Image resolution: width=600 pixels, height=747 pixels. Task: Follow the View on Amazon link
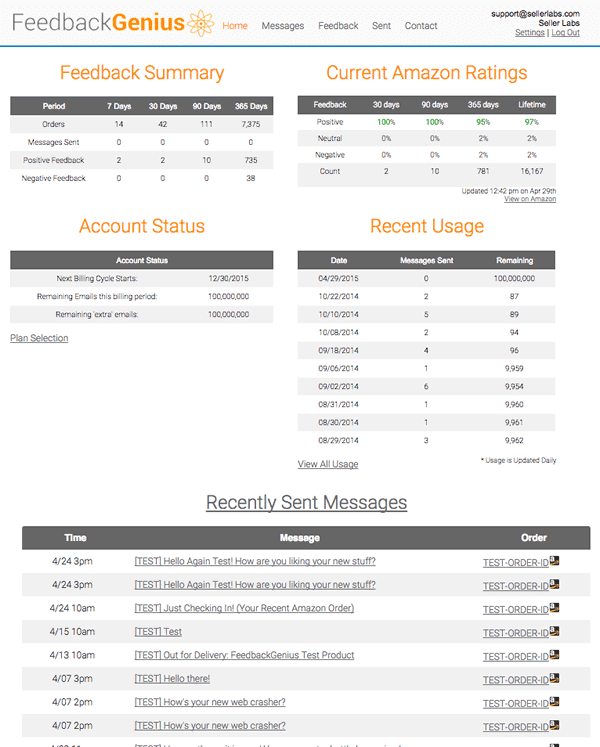tap(530, 199)
